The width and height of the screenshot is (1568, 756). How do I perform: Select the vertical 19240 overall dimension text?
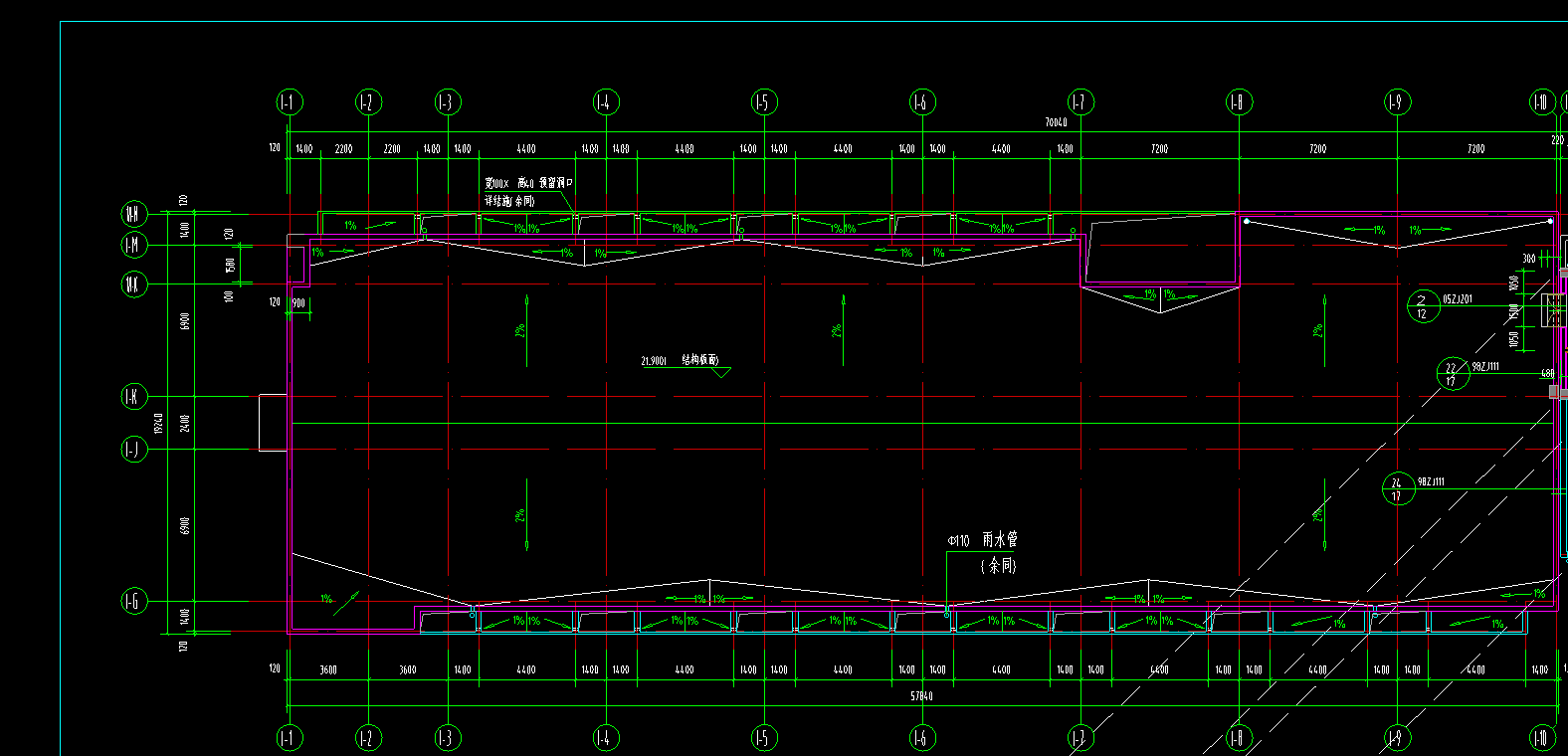(x=158, y=423)
